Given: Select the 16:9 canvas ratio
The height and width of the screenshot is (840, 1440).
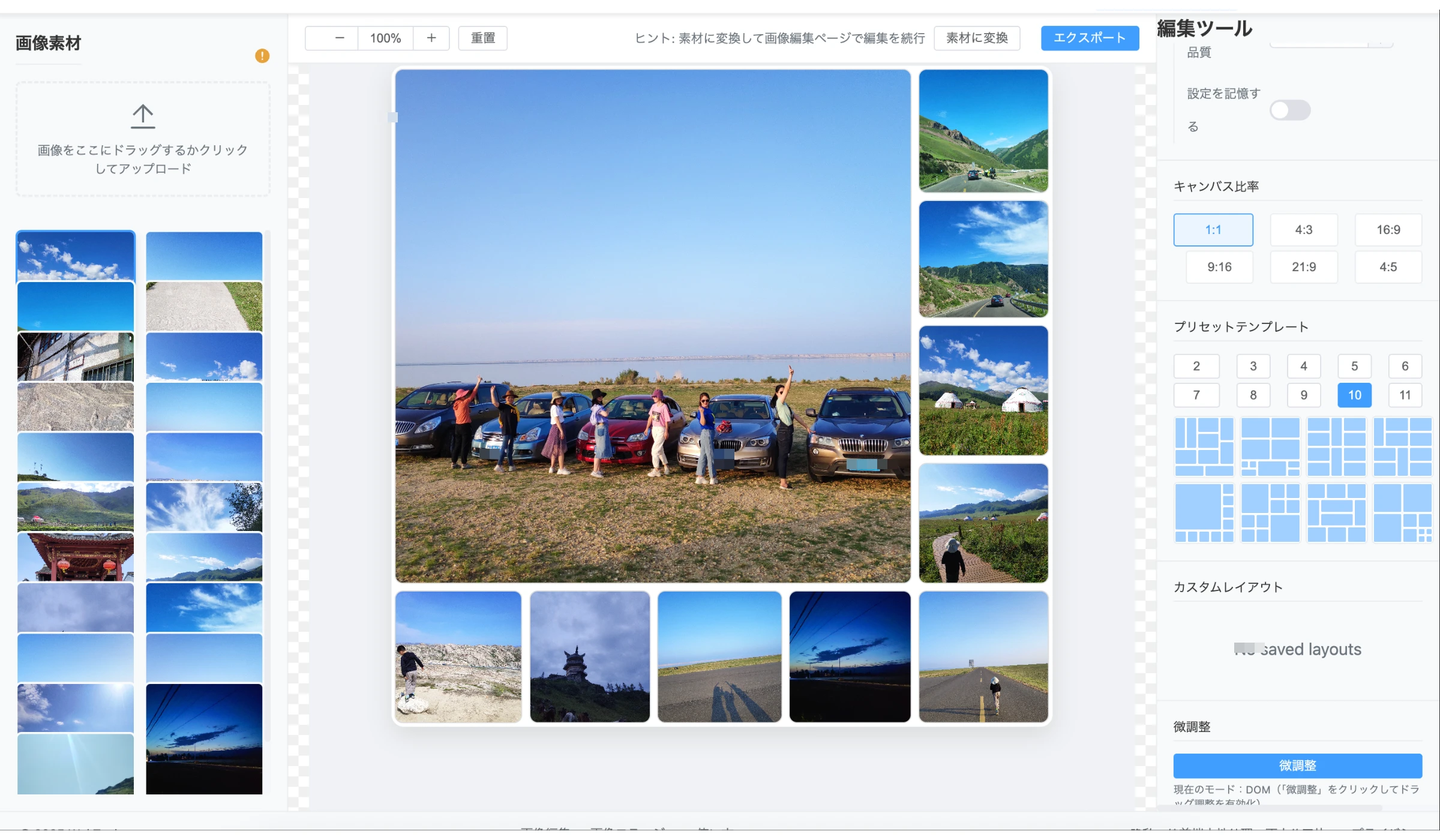Looking at the screenshot, I should point(1388,230).
